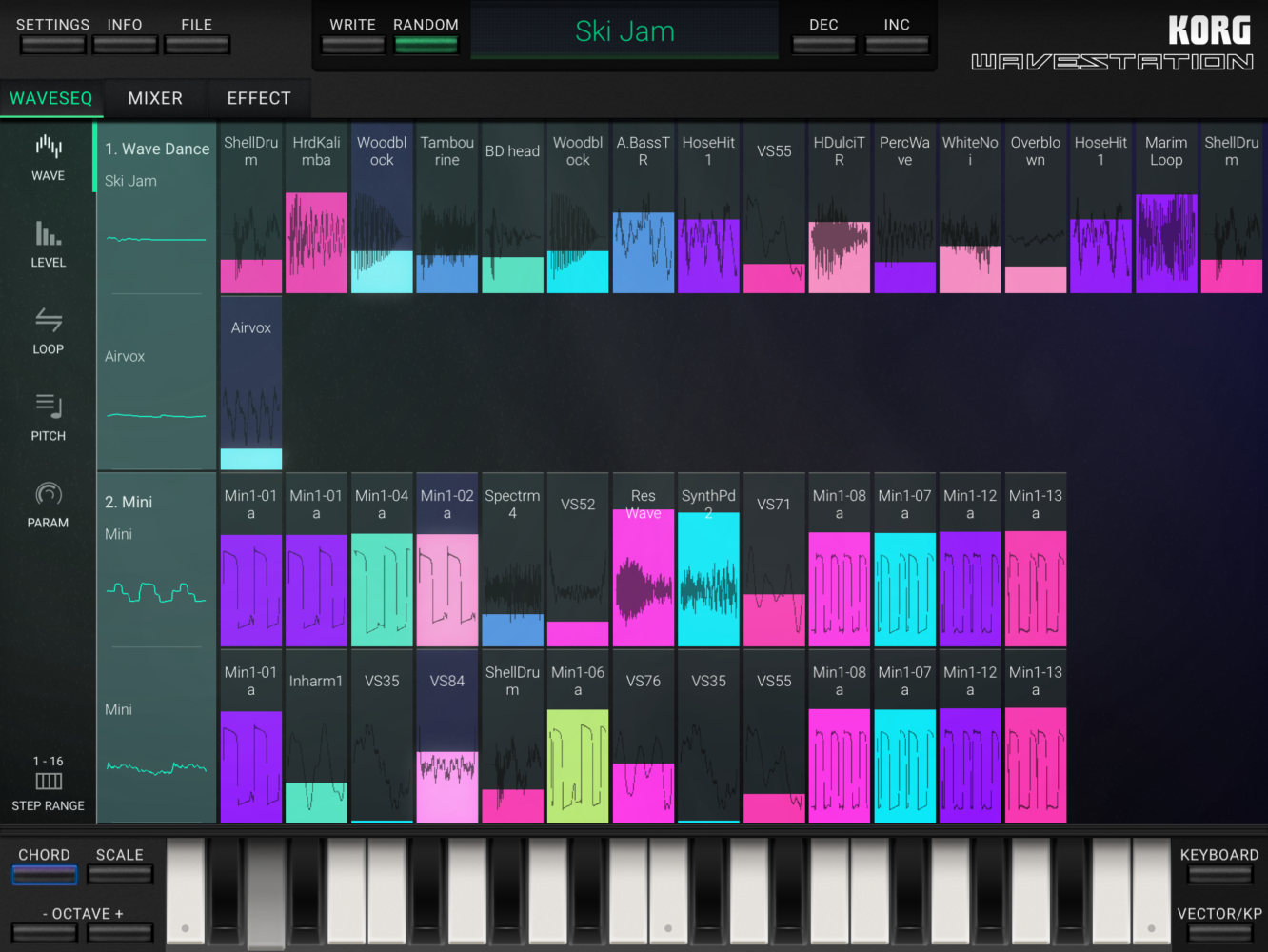Image resolution: width=1268 pixels, height=952 pixels.
Task: Select the PercWave wave step
Action: point(904,208)
